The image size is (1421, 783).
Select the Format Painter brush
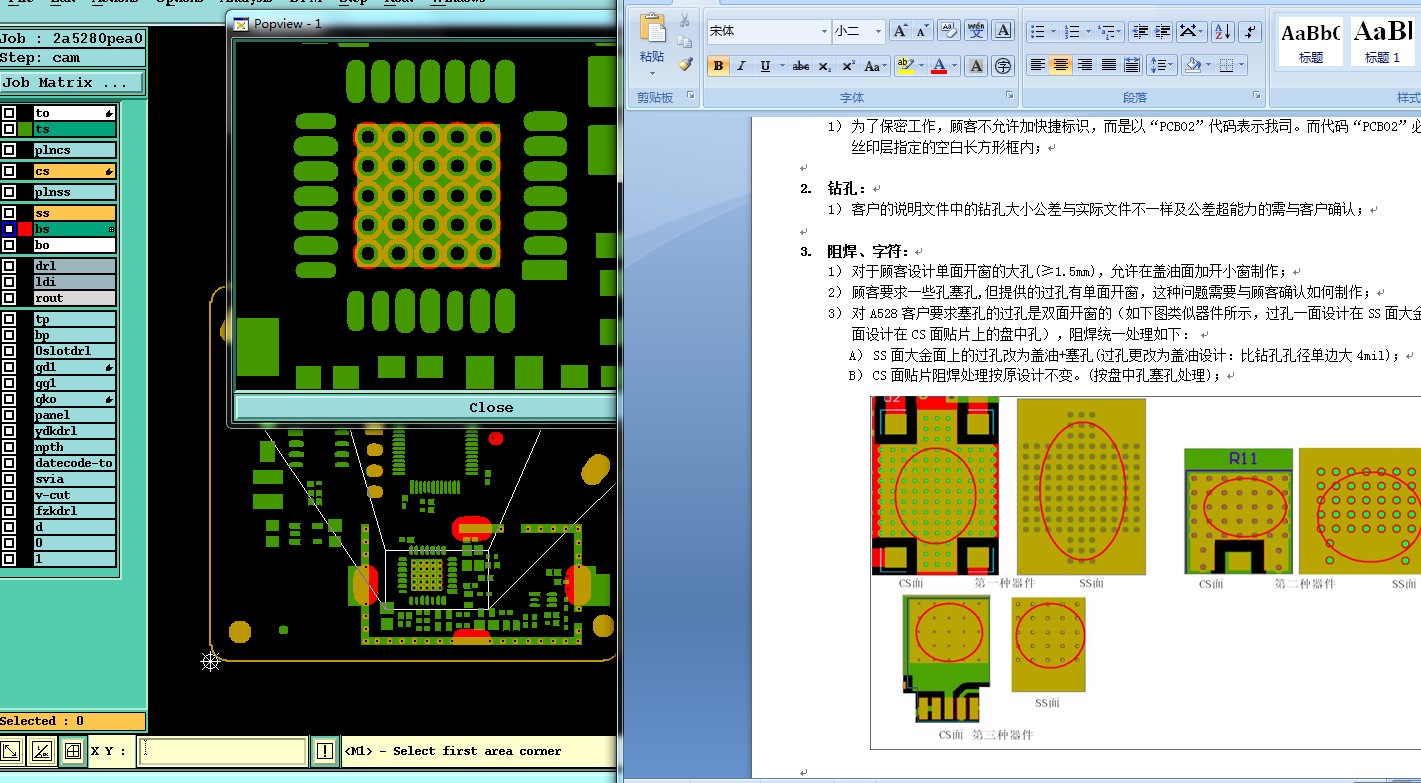click(x=685, y=64)
